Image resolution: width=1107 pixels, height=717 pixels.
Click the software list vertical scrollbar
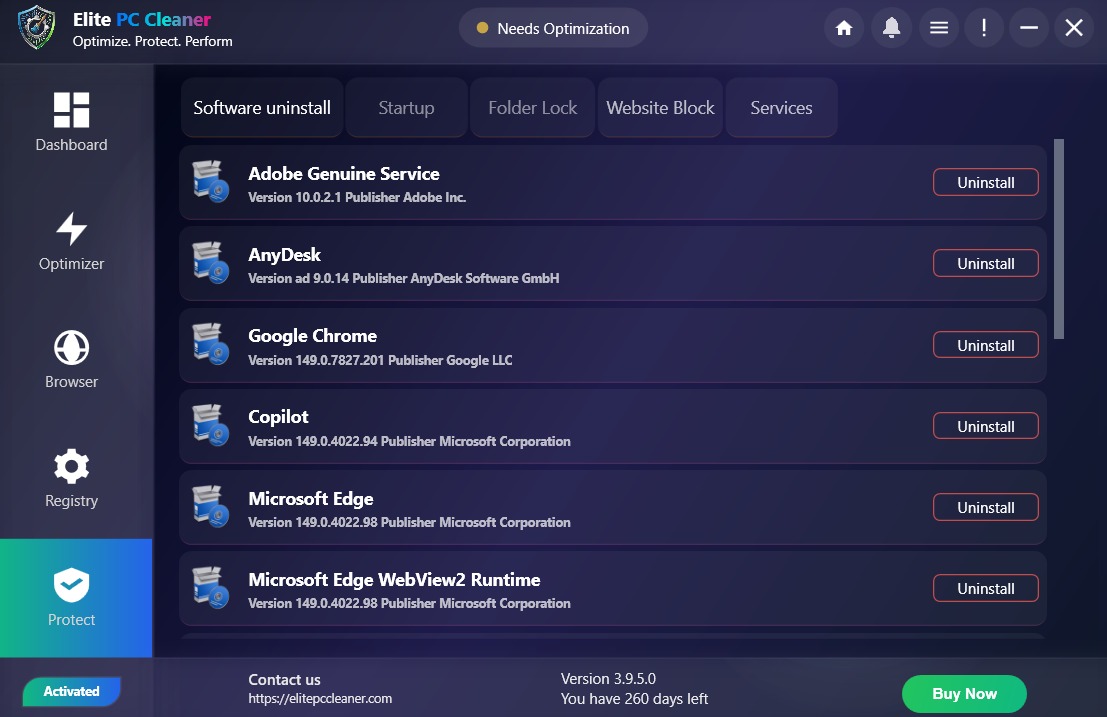coord(1059,239)
